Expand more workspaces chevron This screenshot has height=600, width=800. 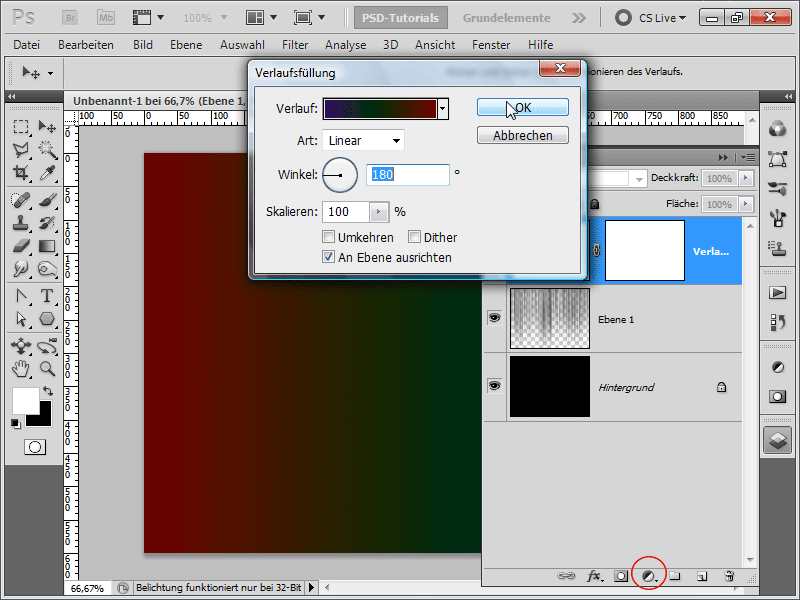pyautogui.click(x=579, y=18)
